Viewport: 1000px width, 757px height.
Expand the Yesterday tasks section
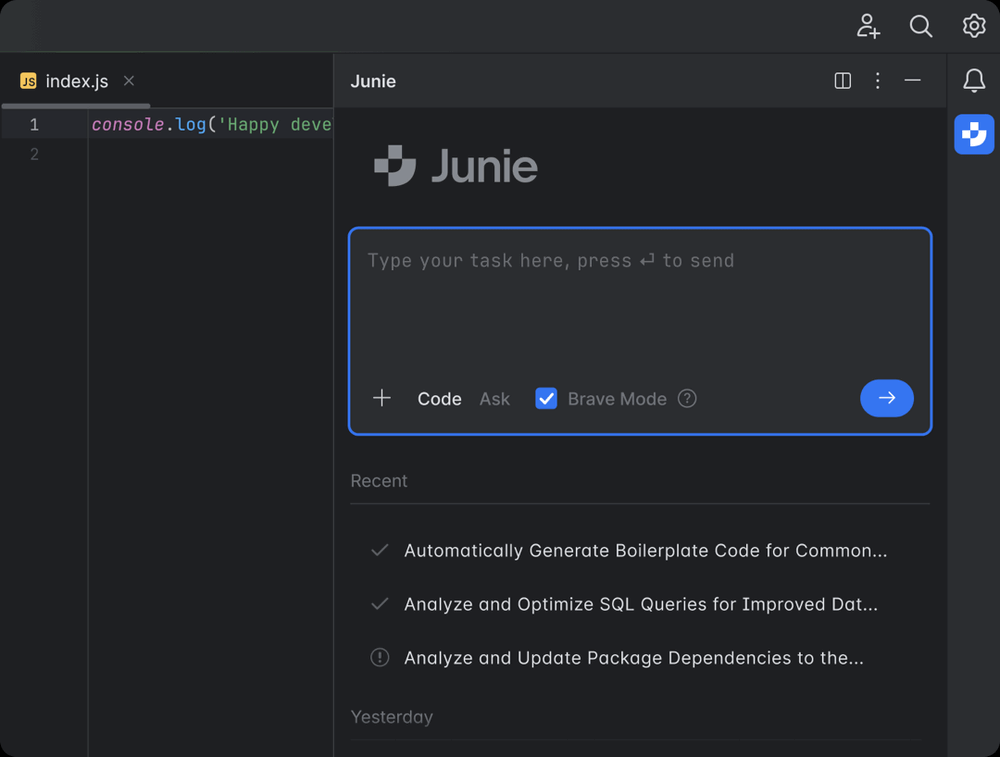pyautogui.click(x=391, y=717)
